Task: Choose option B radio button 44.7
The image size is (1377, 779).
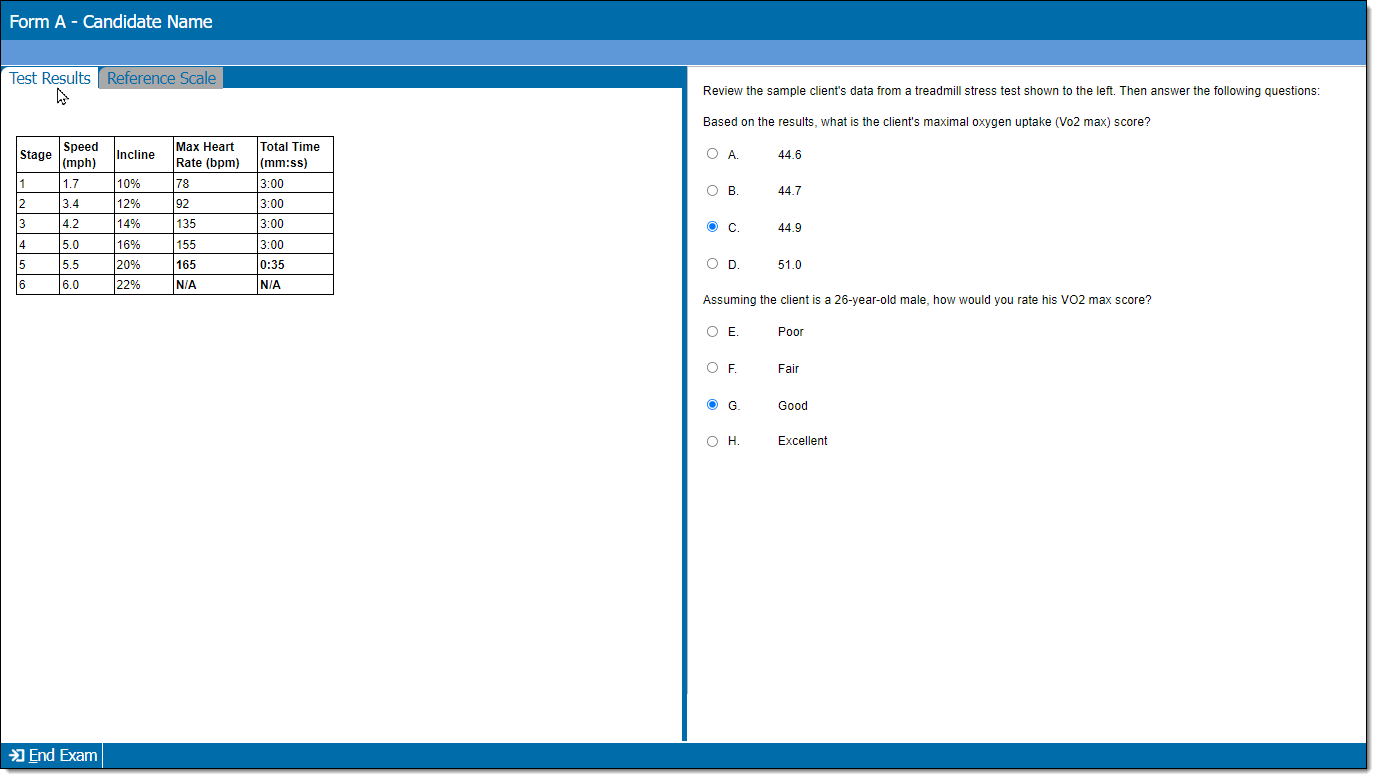Action: 712,190
